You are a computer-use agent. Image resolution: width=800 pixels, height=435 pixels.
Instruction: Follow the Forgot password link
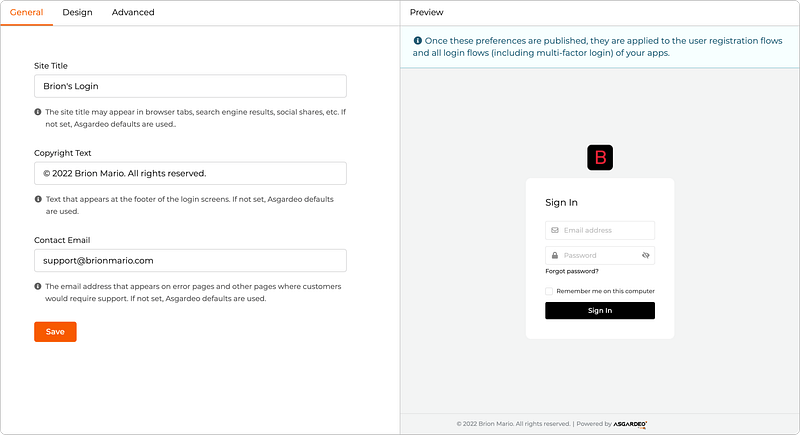(x=572, y=271)
